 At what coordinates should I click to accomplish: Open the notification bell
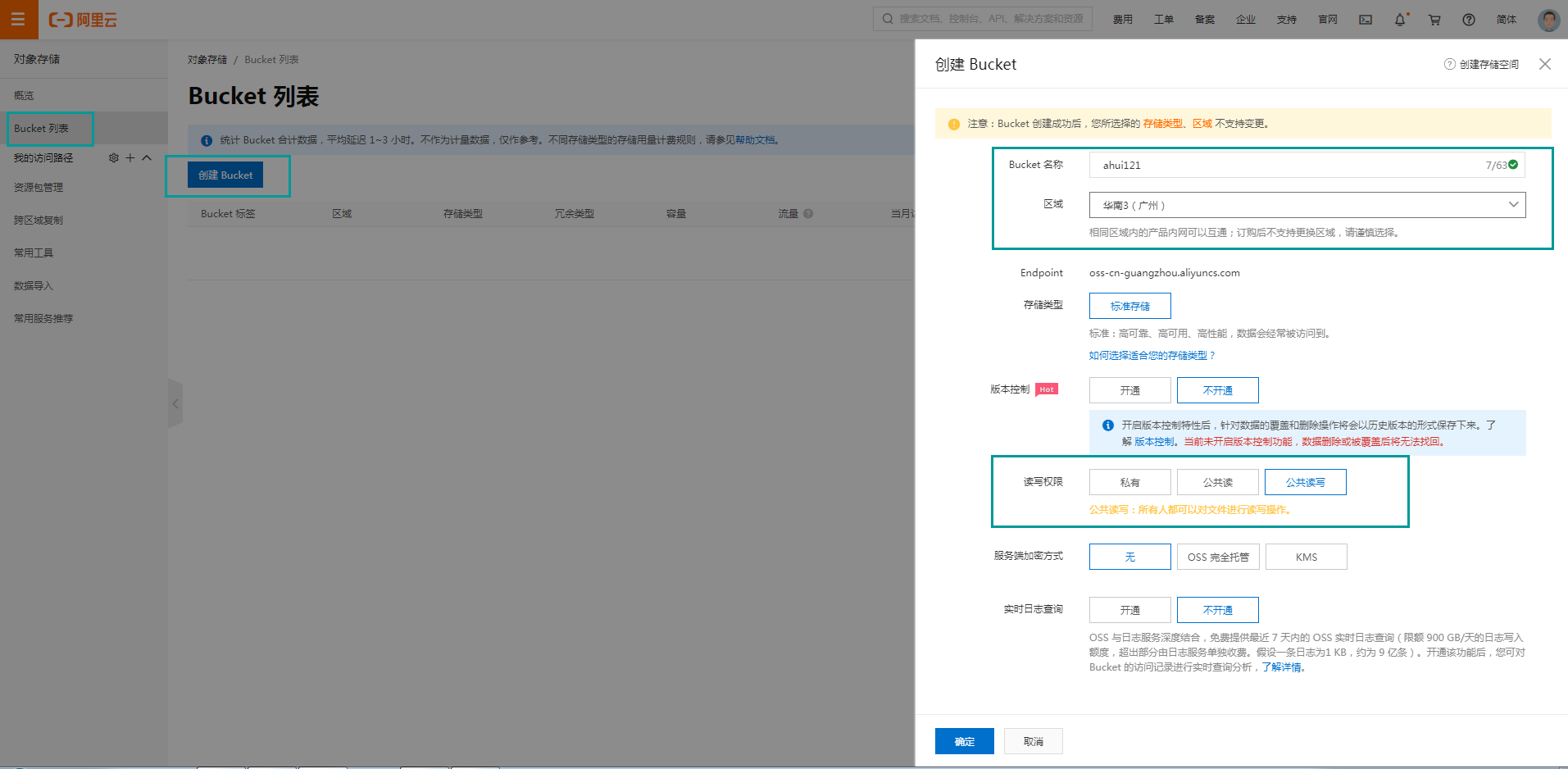(1400, 20)
